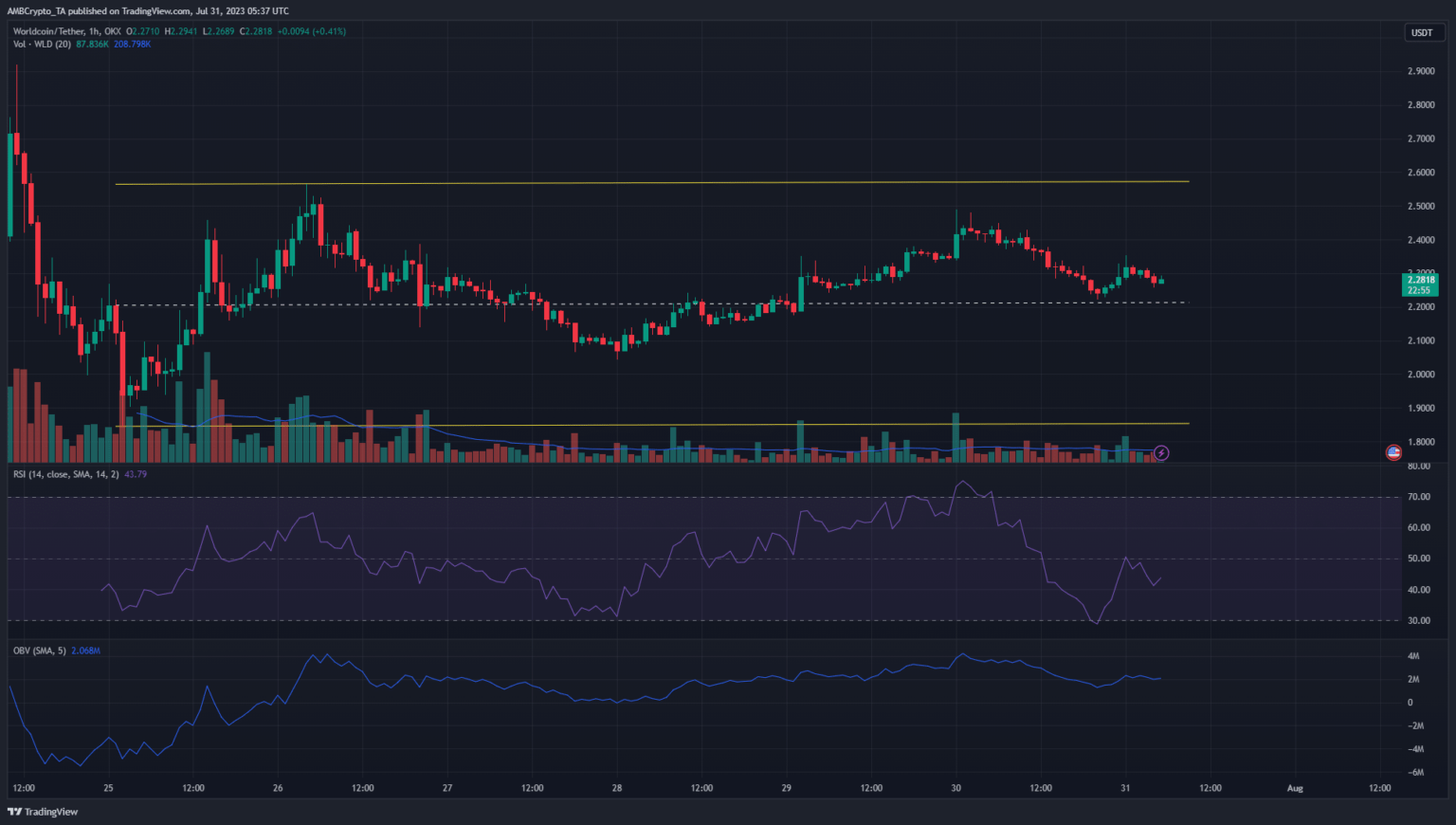This screenshot has width=1456, height=825.
Task: Click the OBV value 2.068M in legend
Action: pos(85,651)
